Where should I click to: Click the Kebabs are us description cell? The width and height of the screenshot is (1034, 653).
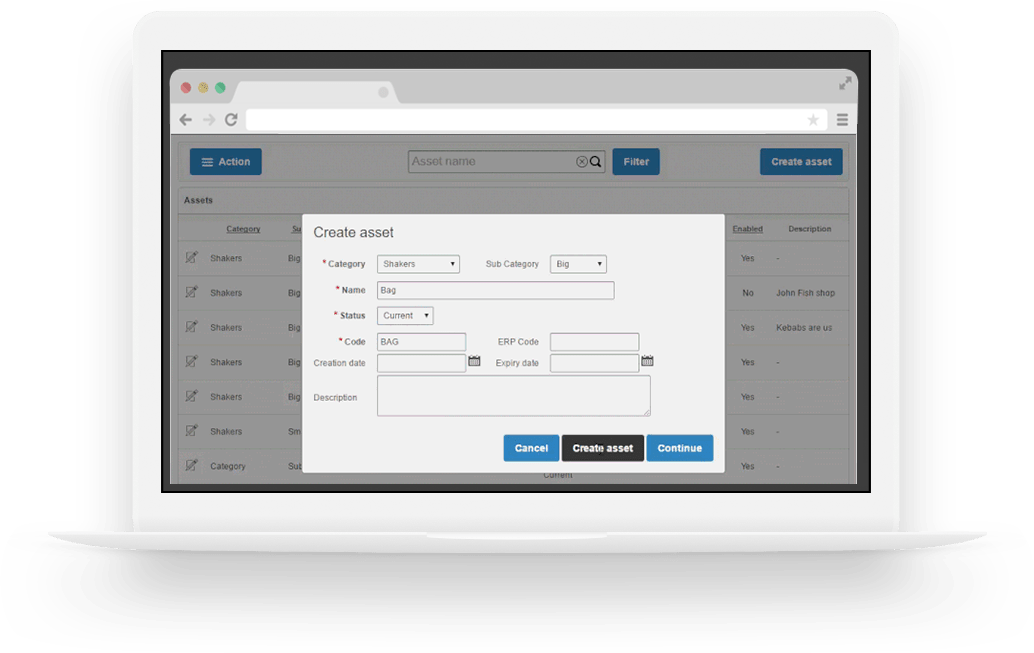804,327
